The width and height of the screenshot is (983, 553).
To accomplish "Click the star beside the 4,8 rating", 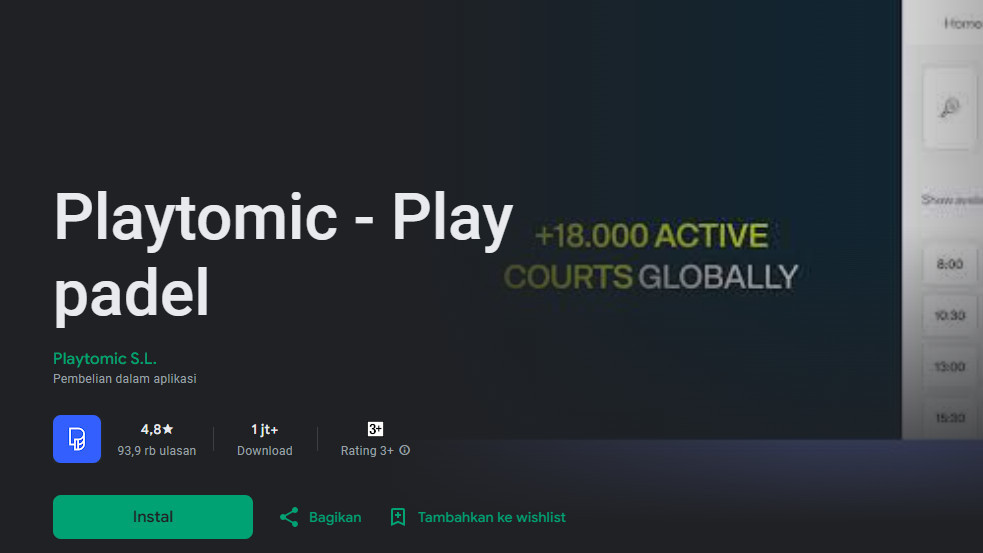I will 168,429.
